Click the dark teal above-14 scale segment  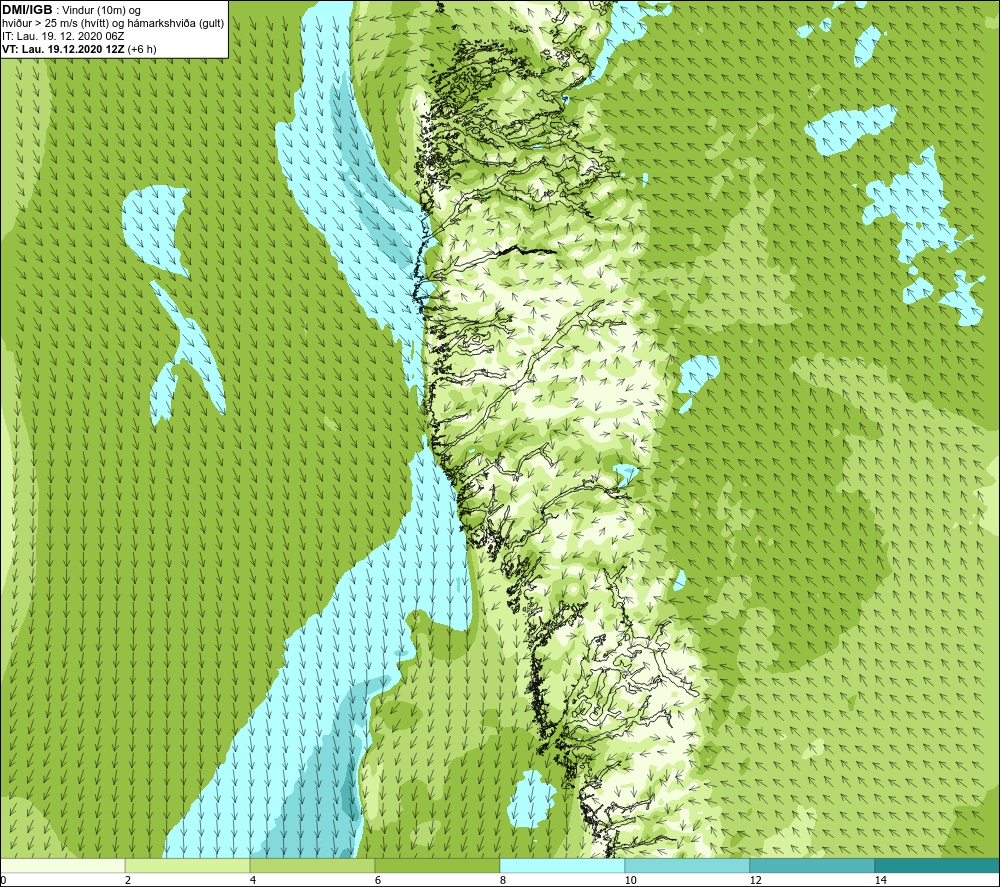(936, 865)
